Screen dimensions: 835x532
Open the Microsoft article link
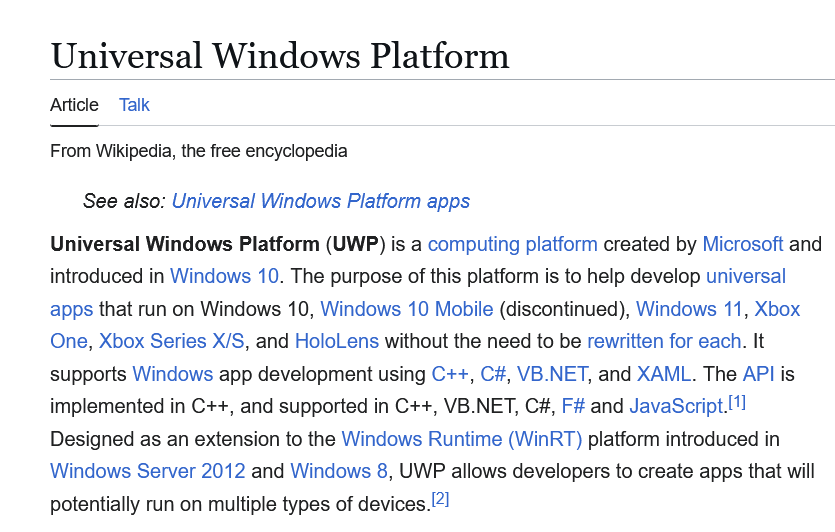point(742,244)
